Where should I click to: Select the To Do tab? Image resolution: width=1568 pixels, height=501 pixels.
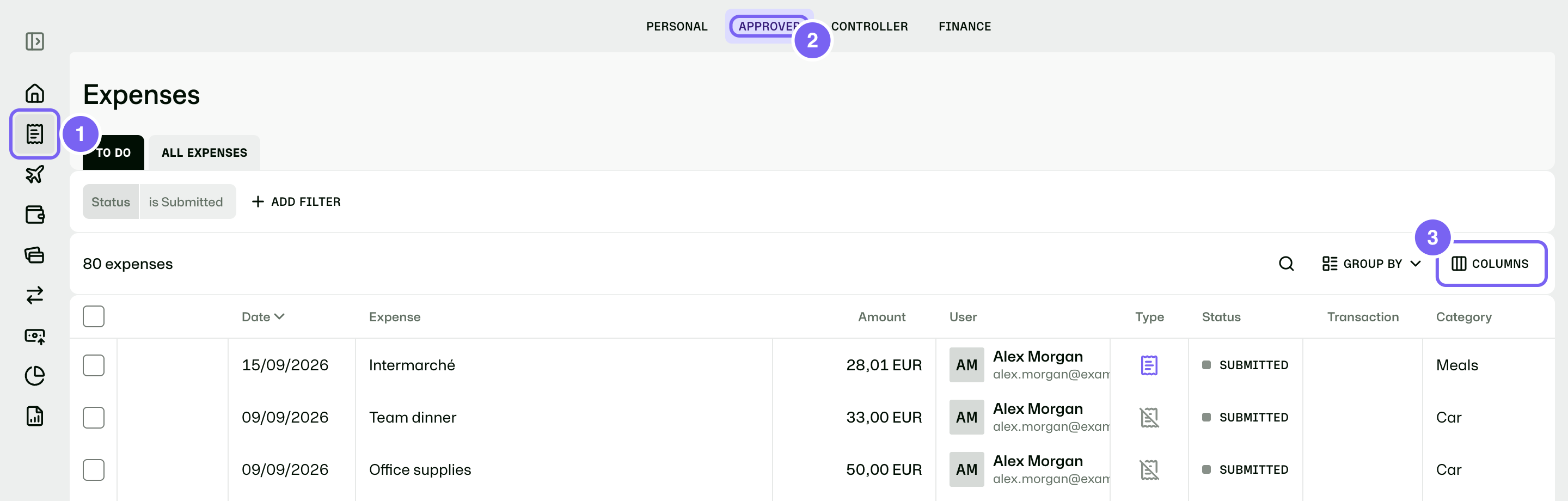pyautogui.click(x=113, y=152)
